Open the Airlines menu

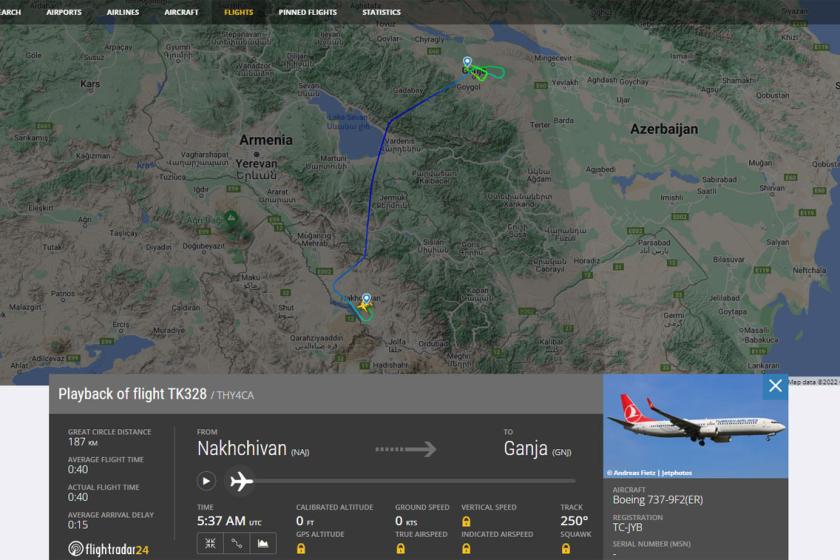coord(123,12)
